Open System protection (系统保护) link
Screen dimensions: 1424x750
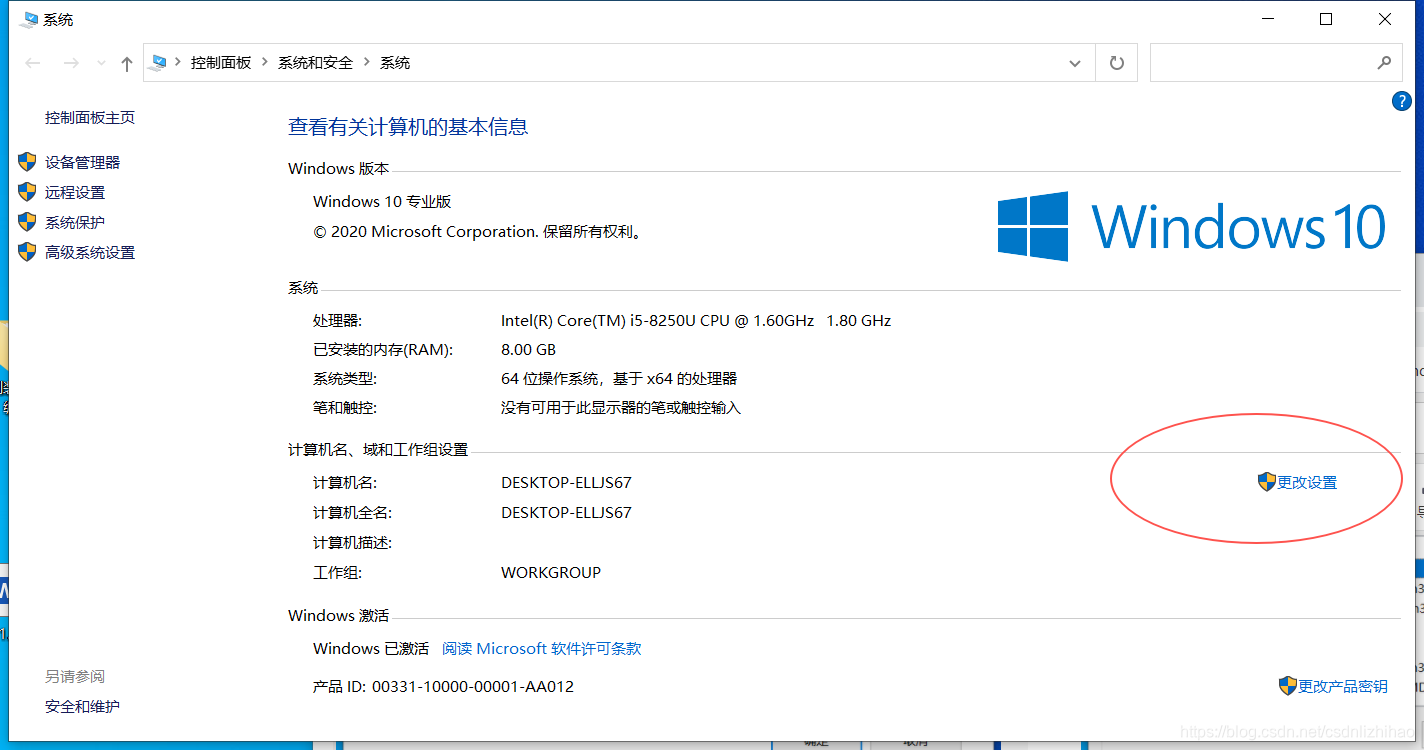pyautogui.click(x=75, y=222)
